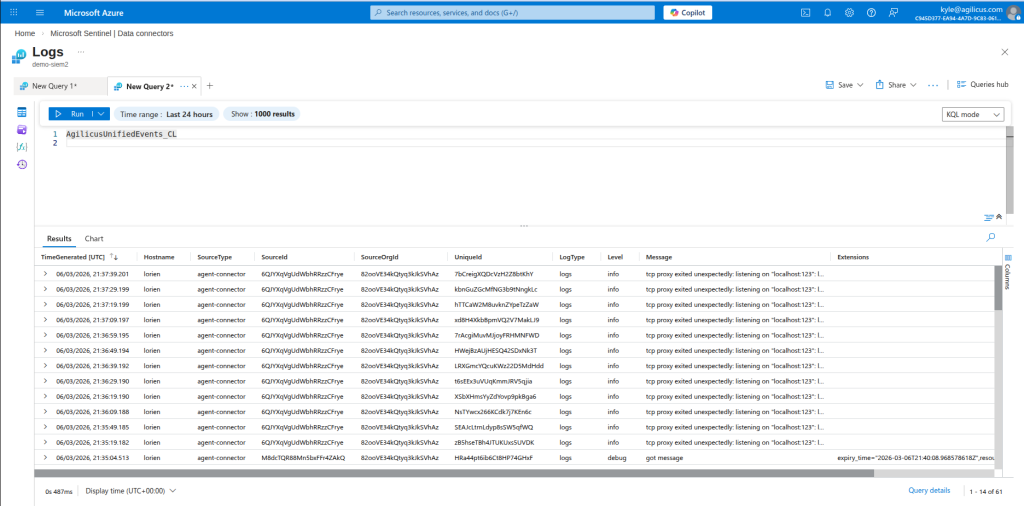Expand the row at 21:36:59.195
Screen dimensions: 1024x506
coord(46,335)
